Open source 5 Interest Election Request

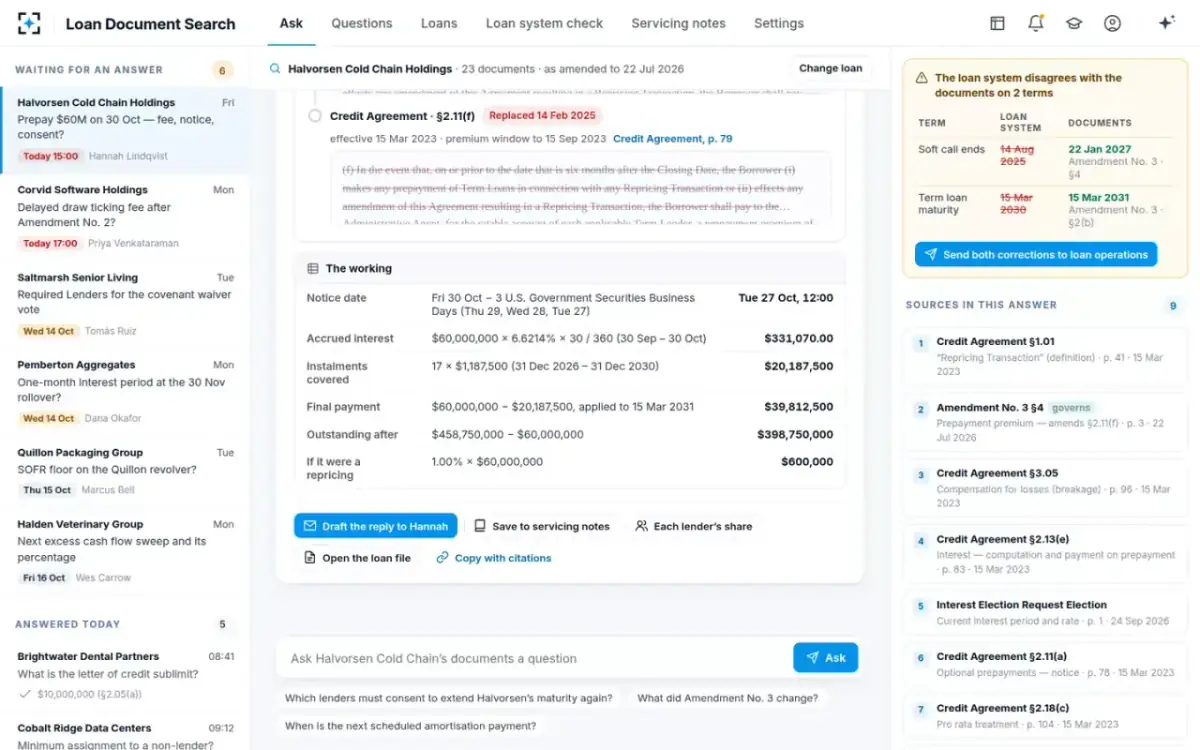1045,613
